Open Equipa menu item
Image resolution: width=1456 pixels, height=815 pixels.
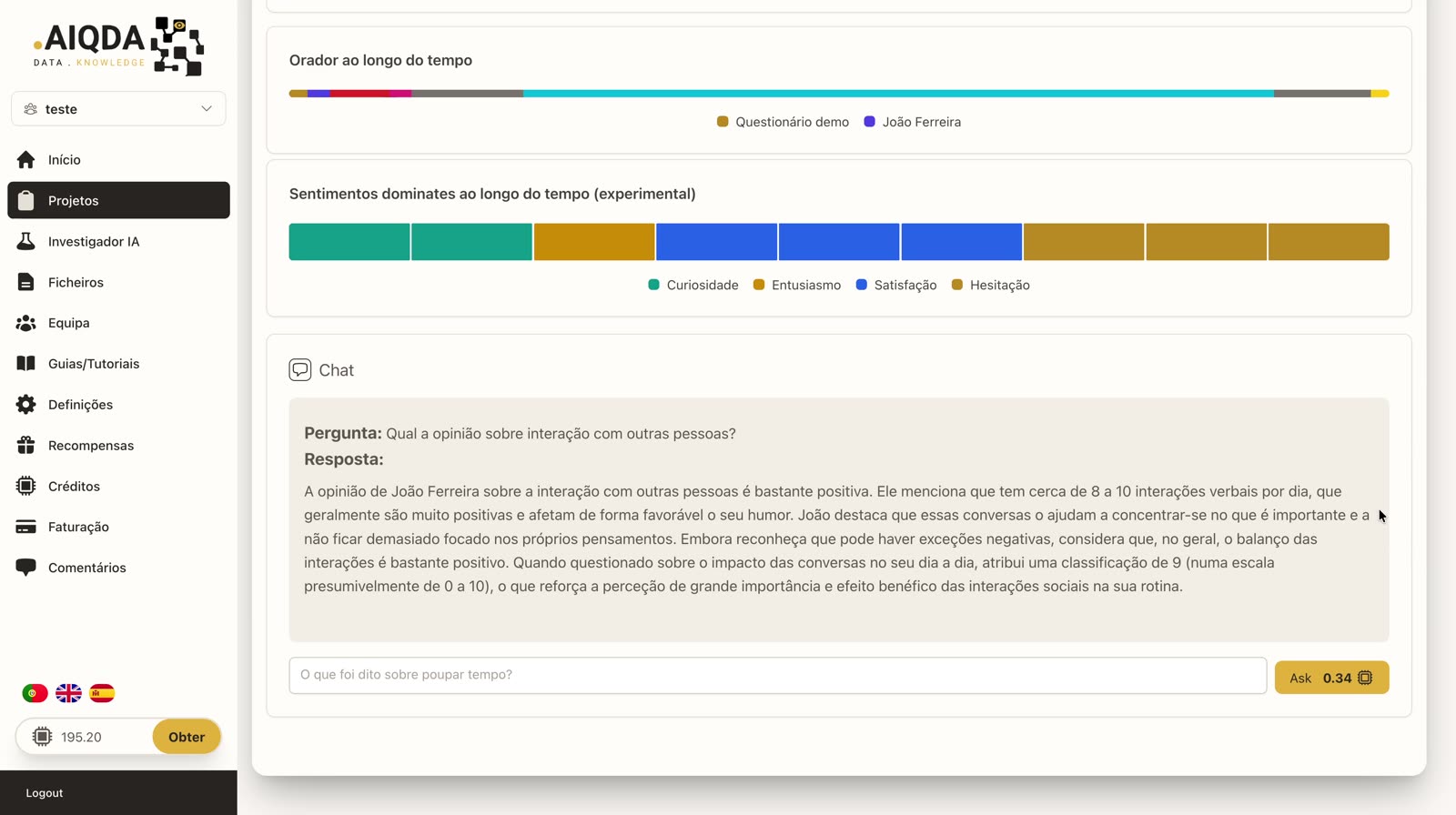click(118, 323)
